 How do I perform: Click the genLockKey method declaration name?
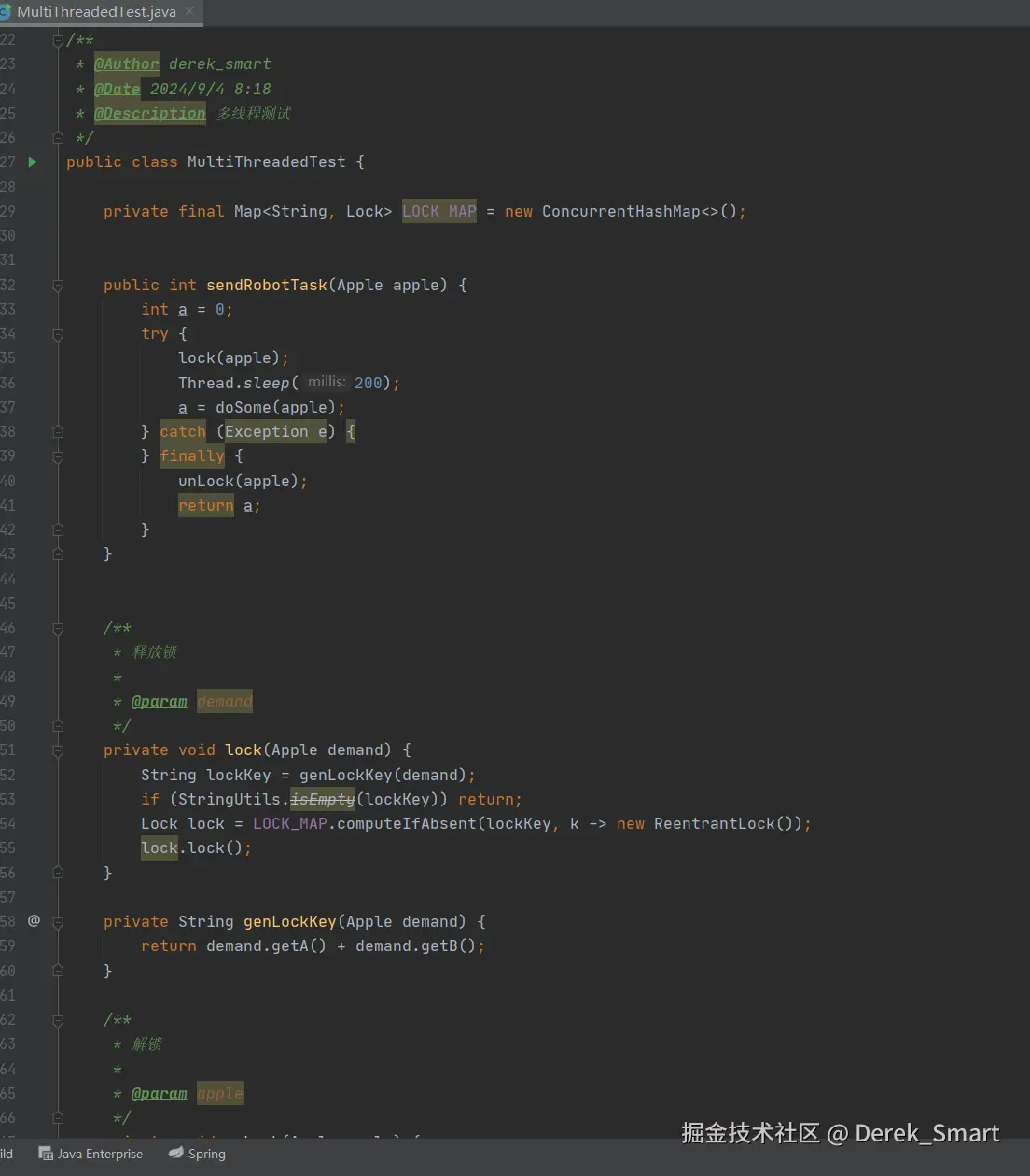(290, 921)
